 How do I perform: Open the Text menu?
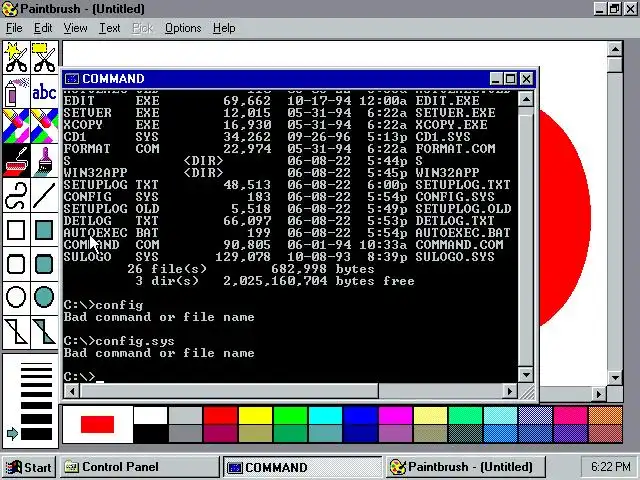coord(110,28)
